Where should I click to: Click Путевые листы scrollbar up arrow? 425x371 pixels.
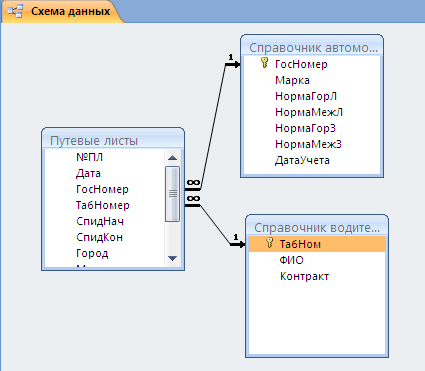[x=172, y=158]
